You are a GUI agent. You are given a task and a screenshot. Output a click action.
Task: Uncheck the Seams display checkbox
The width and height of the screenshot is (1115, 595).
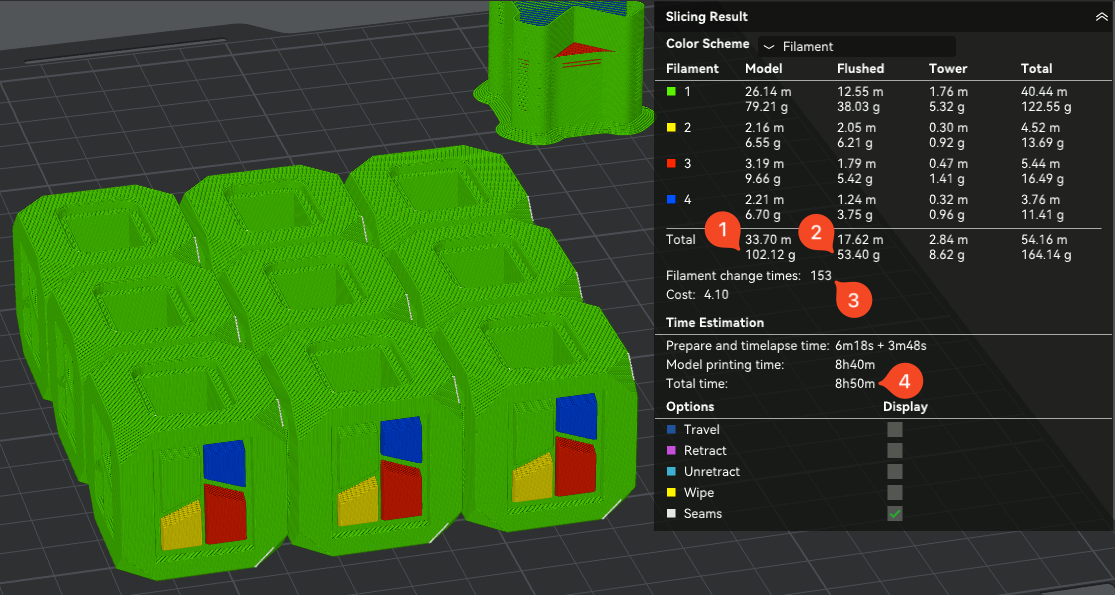(895, 514)
